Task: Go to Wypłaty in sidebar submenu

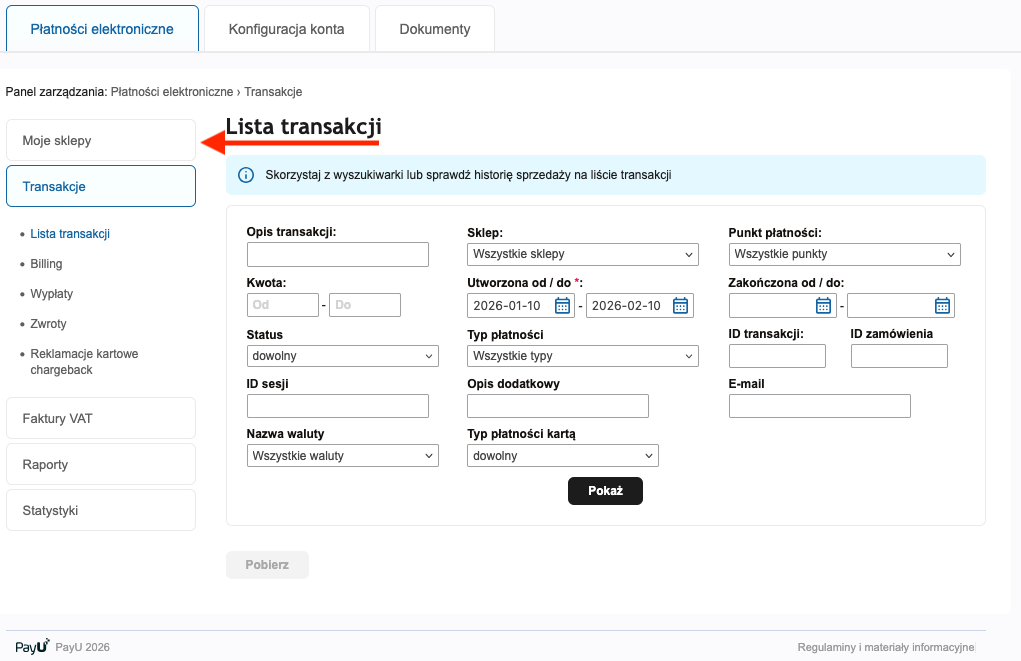Action: (x=51, y=294)
